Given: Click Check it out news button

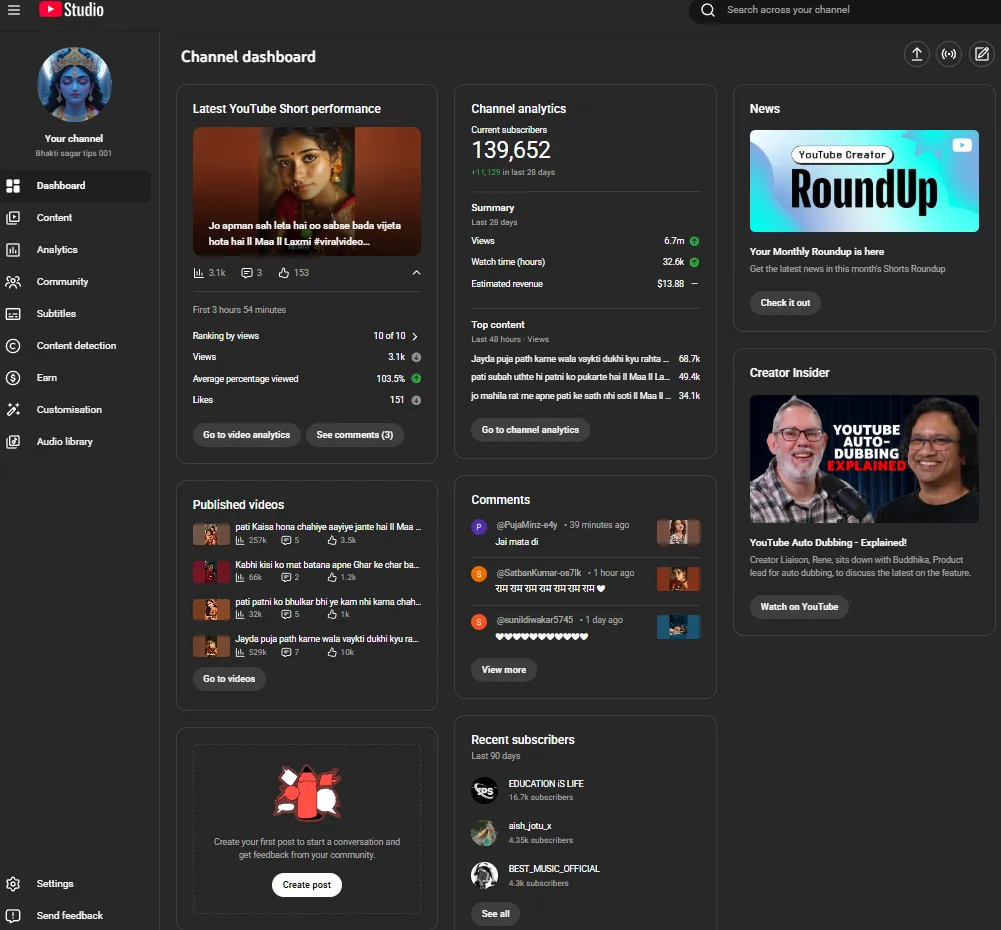Looking at the screenshot, I should tap(785, 303).
